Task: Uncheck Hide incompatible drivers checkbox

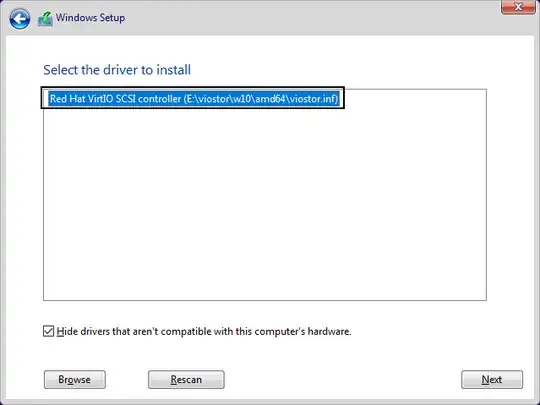Action: tap(49, 331)
